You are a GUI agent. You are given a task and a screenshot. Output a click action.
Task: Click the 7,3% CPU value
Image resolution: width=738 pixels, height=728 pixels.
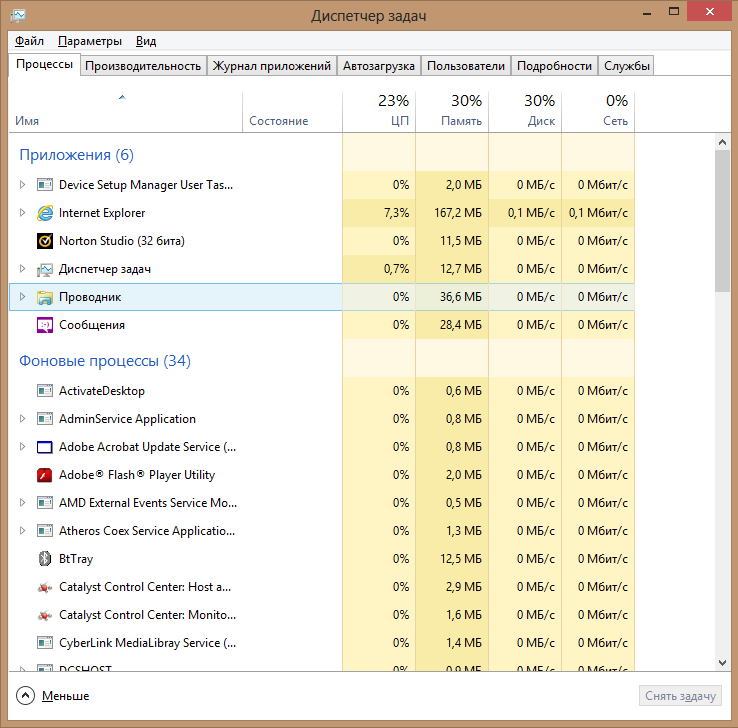tap(396, 213)
